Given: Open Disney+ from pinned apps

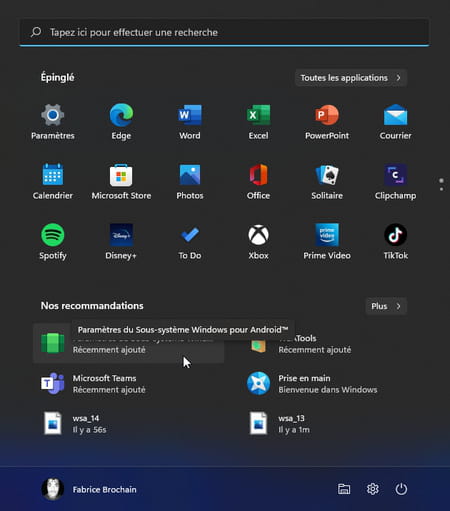Looking at the screenshot, I should (121, 242).
